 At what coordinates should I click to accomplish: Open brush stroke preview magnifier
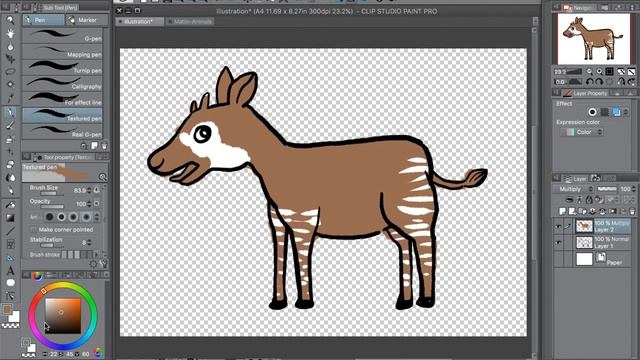103,177
